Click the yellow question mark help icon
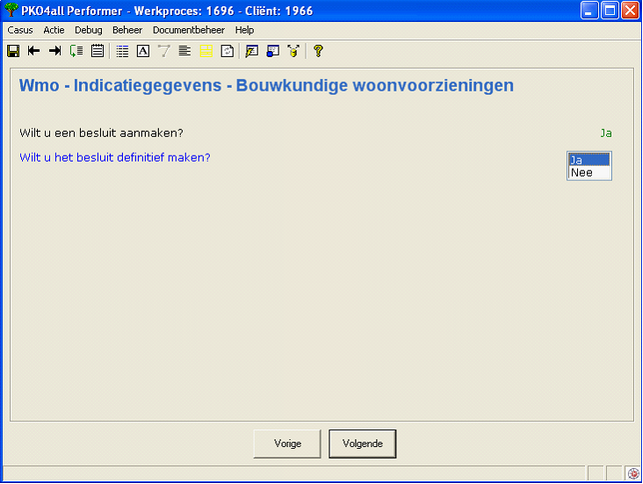 (318, 51)
